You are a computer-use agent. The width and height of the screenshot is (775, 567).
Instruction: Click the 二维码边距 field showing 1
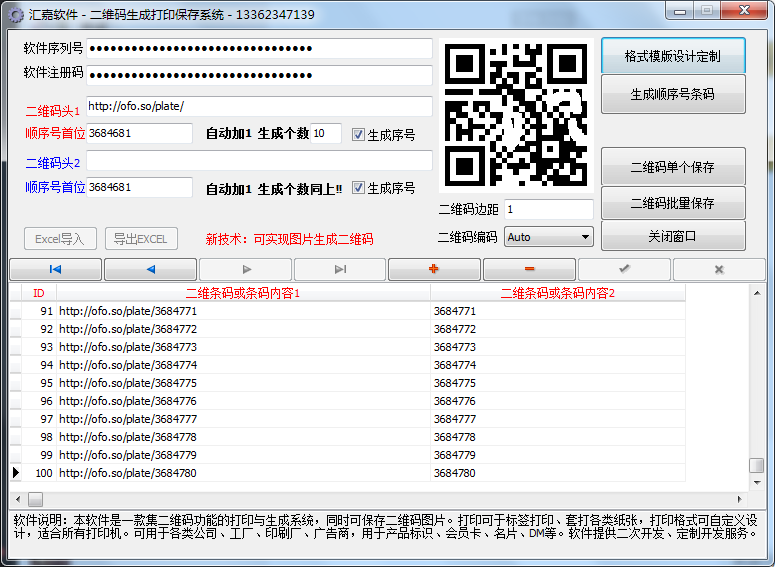click(x=549, y=210)
